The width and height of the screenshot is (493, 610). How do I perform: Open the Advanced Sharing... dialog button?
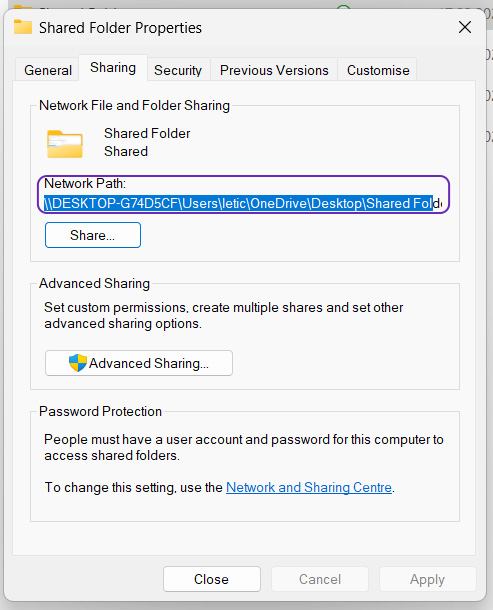tap(139, 363)
